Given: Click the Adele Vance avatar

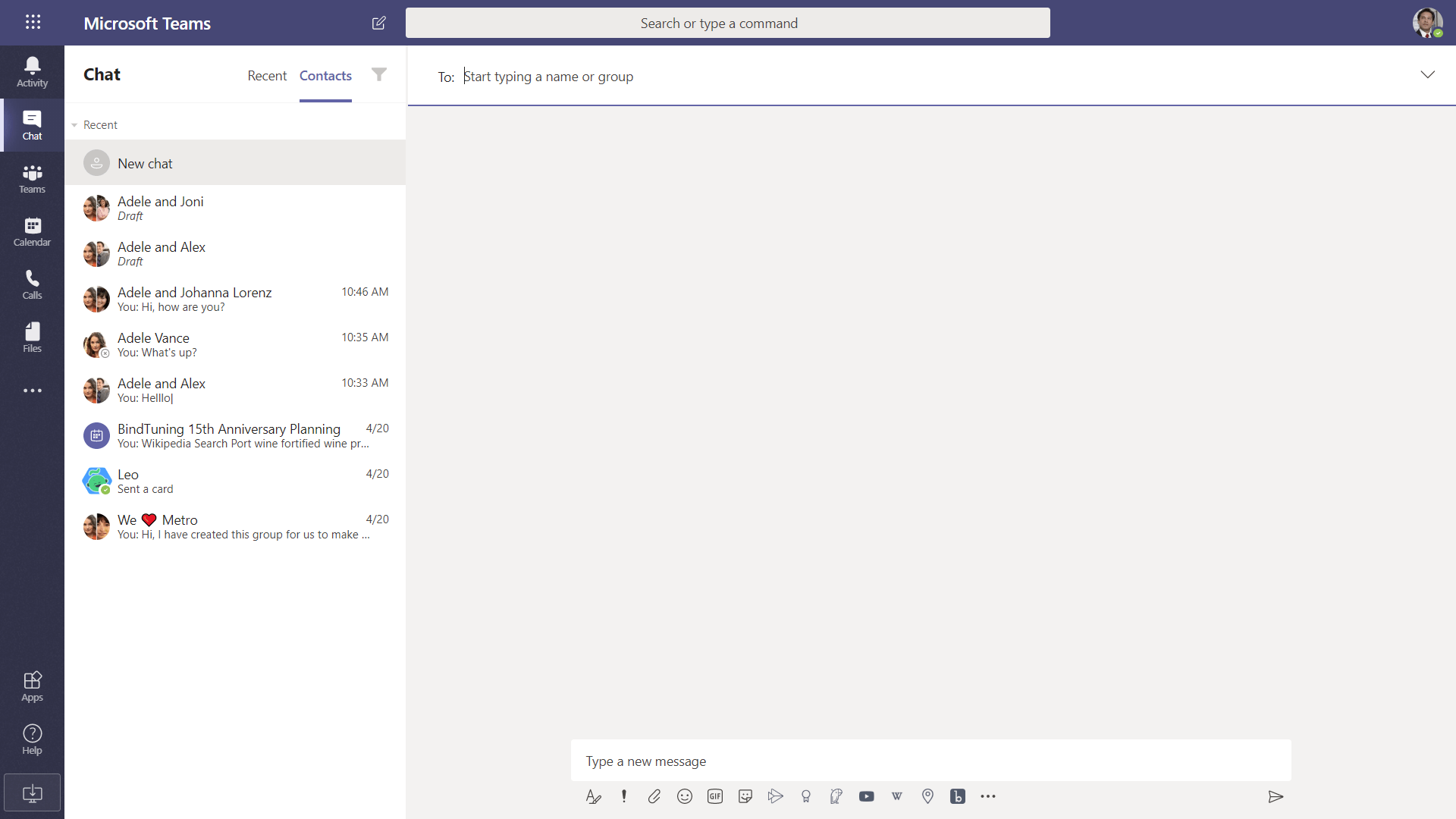Looking at the screenshot, I should [96, 344].
